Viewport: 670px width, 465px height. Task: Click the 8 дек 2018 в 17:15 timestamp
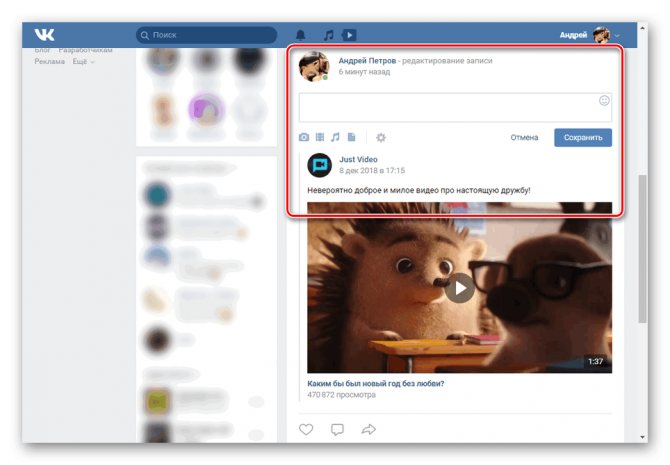(372, 171)
